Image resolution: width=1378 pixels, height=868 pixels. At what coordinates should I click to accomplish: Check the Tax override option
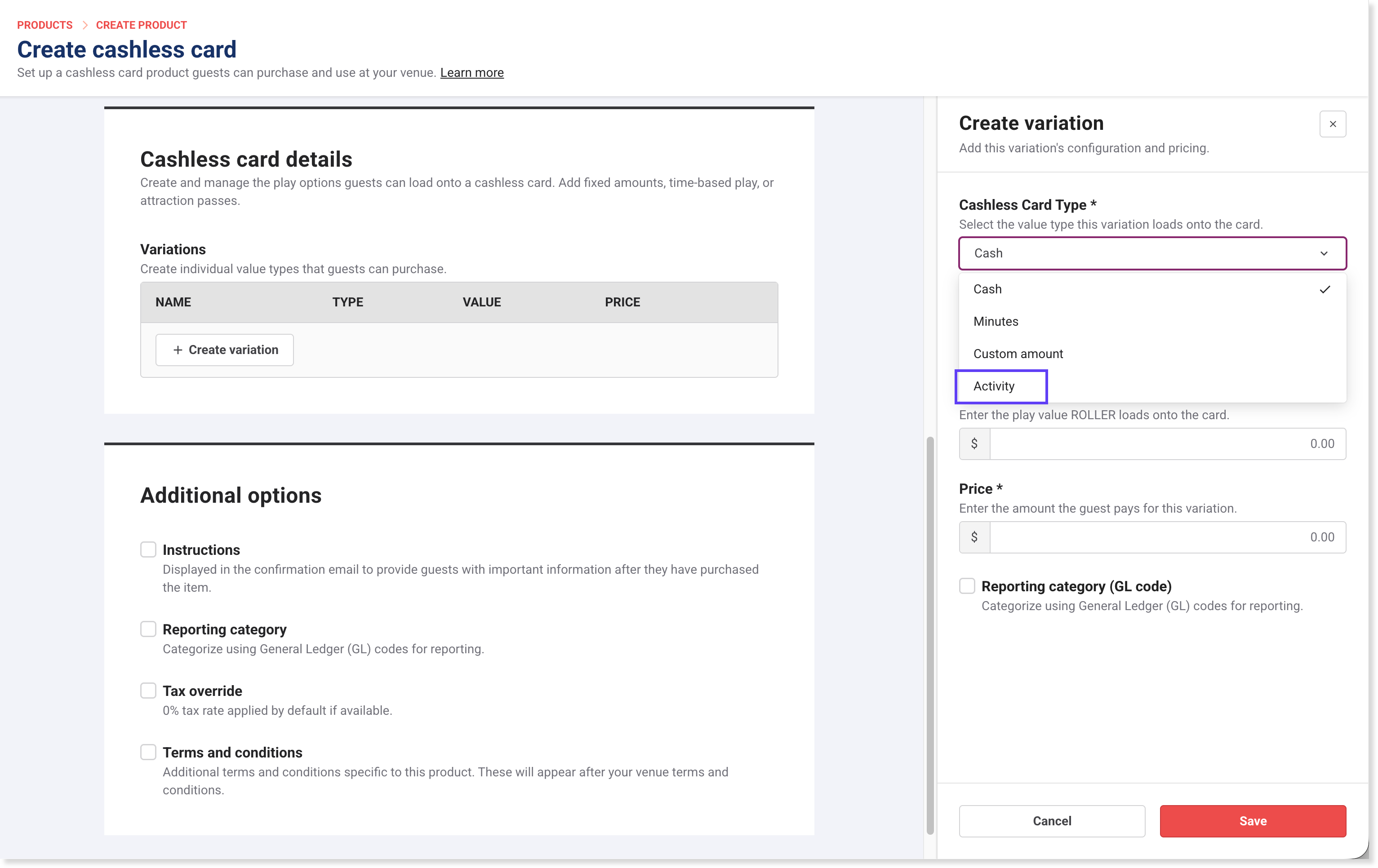pos(148,690)
